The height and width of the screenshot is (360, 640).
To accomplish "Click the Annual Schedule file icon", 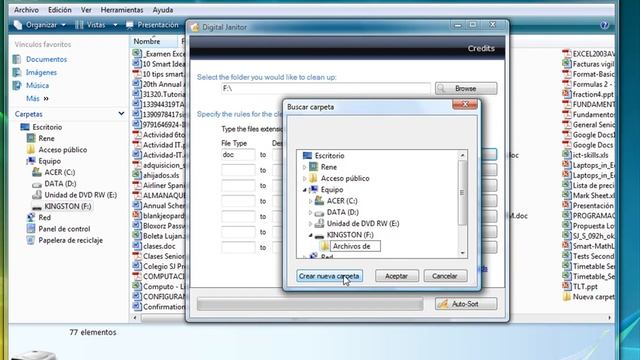I will tap(137, 205).
